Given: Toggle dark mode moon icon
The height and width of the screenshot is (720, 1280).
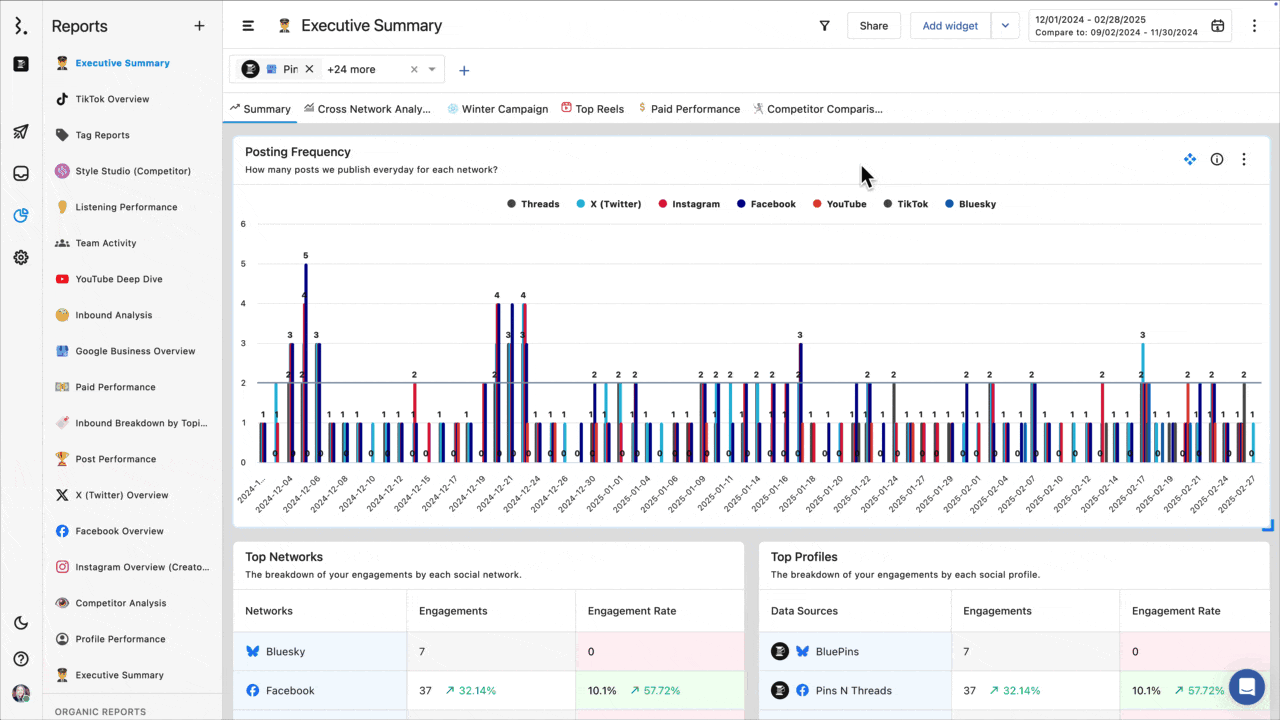Looking at the screenshot, I should pyautogui.click(x=21, y=623).
